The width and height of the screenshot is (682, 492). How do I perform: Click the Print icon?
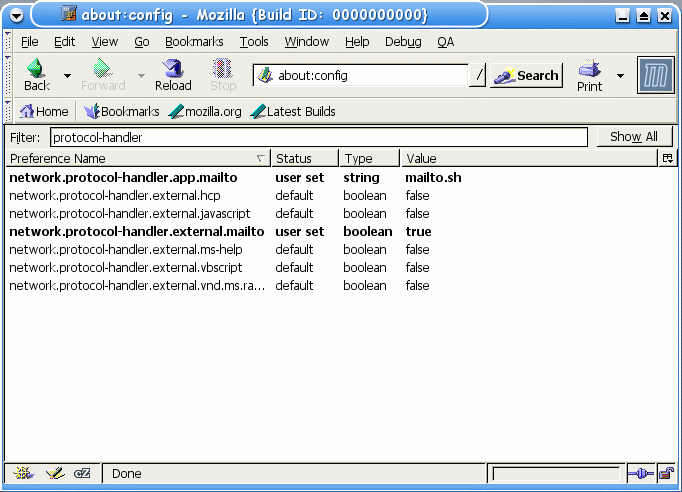(590, 76)
